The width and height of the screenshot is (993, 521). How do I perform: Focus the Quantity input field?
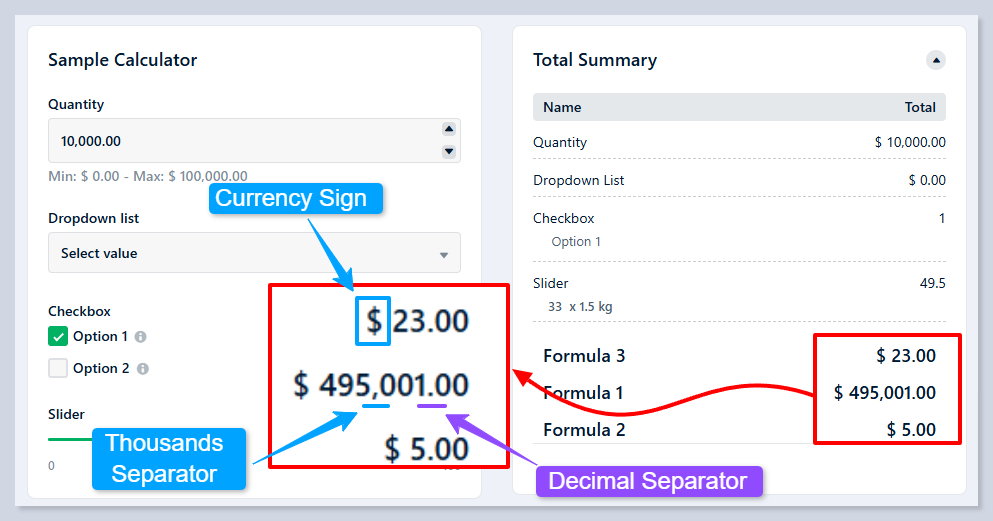coord(240,141)
